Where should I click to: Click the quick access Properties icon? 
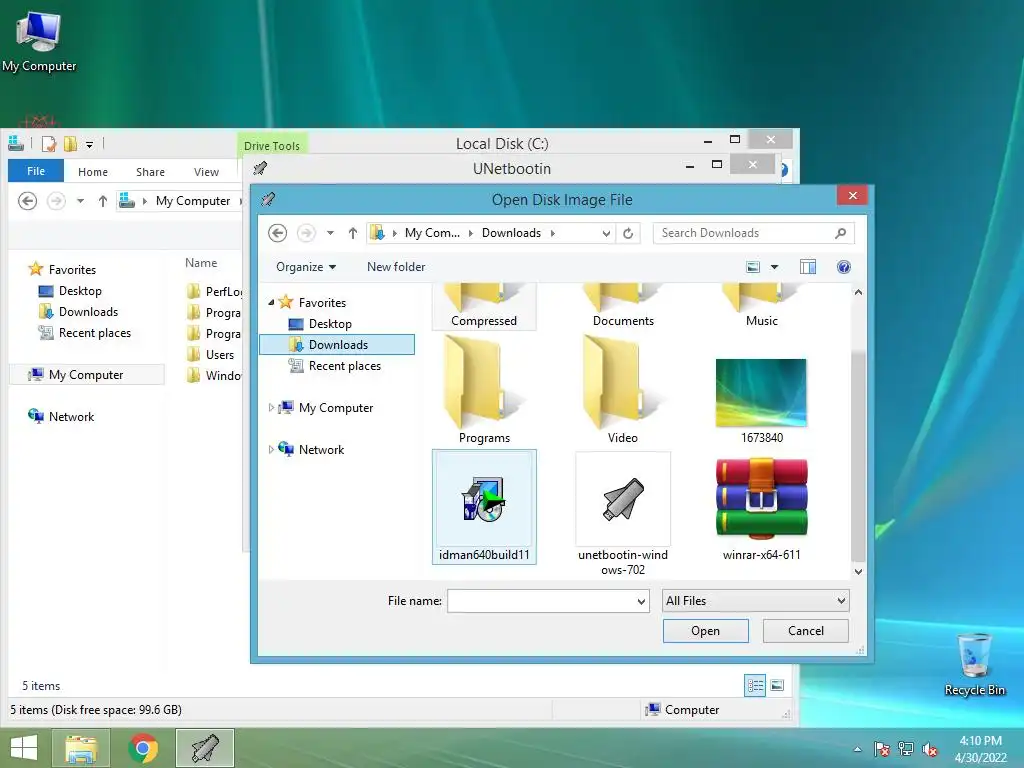tap(49, 144)
